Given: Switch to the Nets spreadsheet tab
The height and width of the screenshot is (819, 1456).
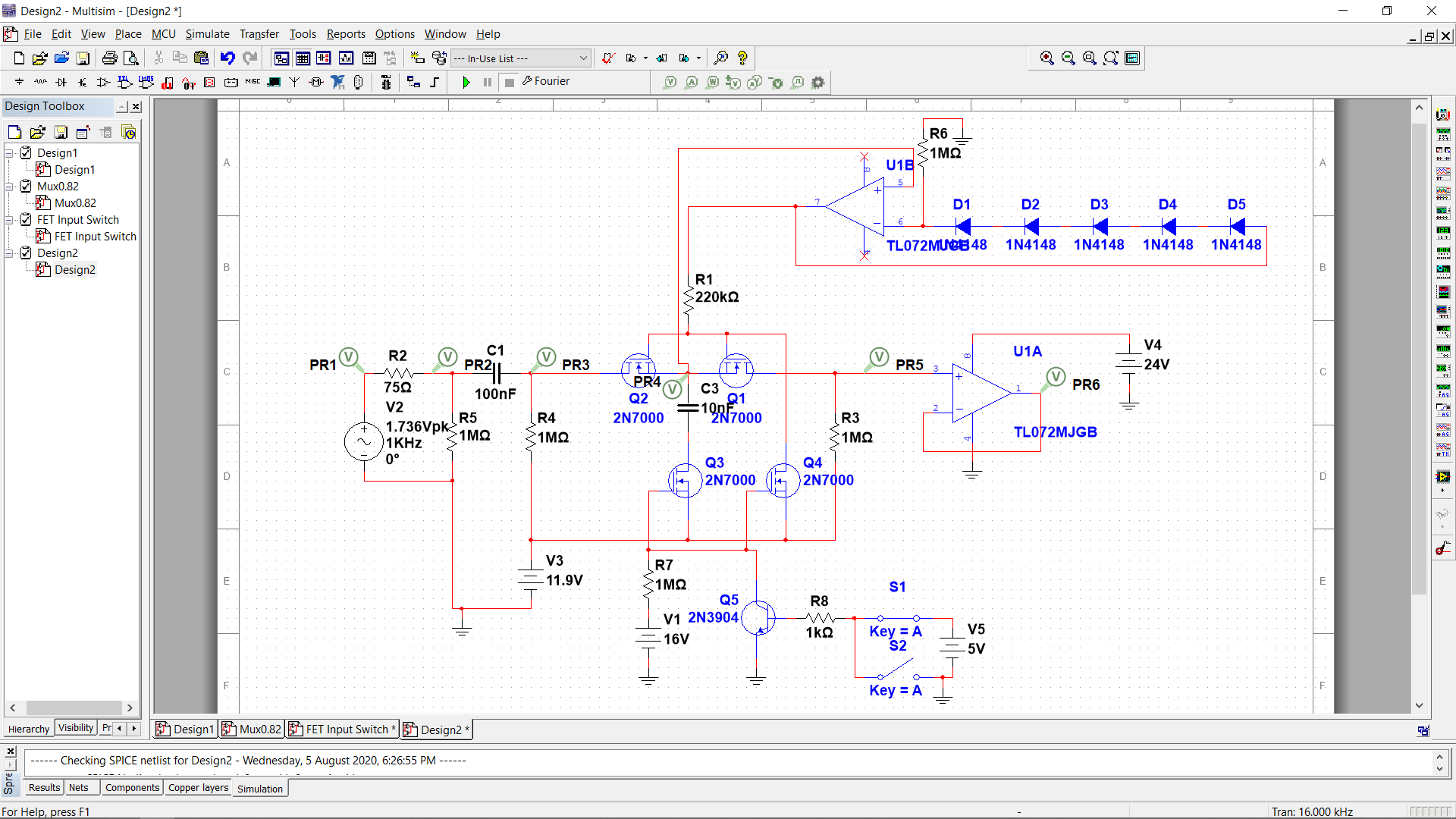Looking at the screenshot, I should click(x=79, y=788).
